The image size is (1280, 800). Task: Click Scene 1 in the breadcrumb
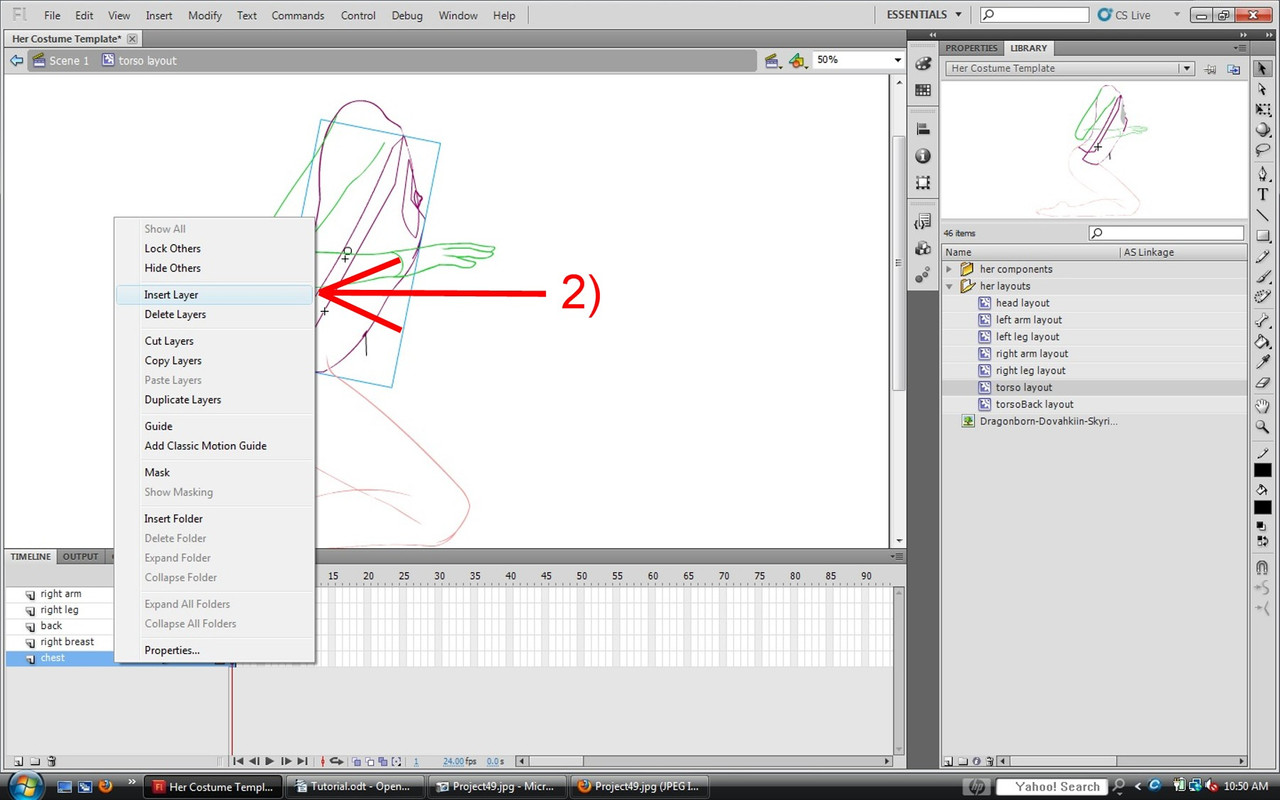tap(69, 61)
